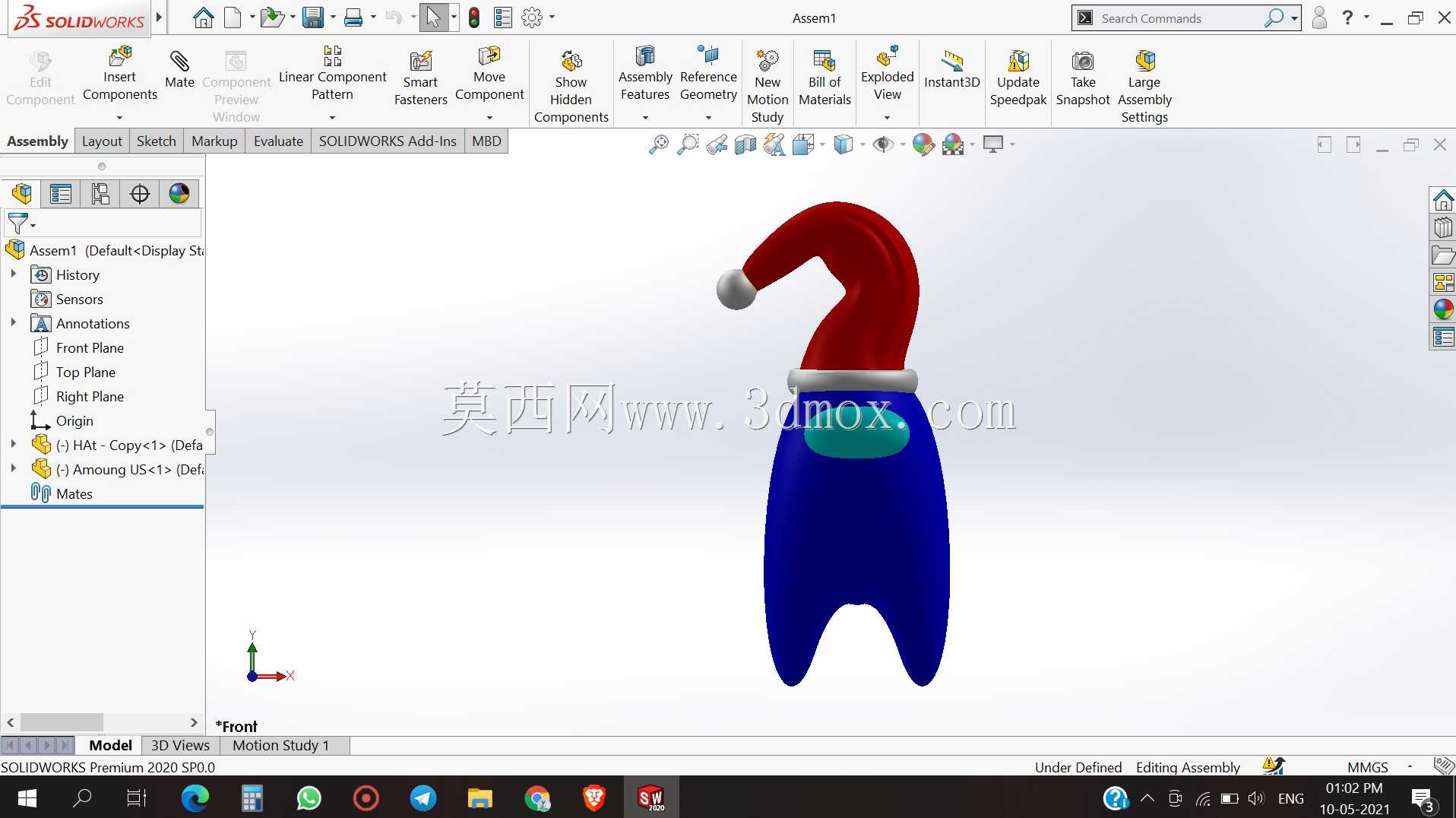This screenshot has height=818, width=1456.
Task: Click the Sensors tree item
Action: pyautogui.click(x=79, y=299)
